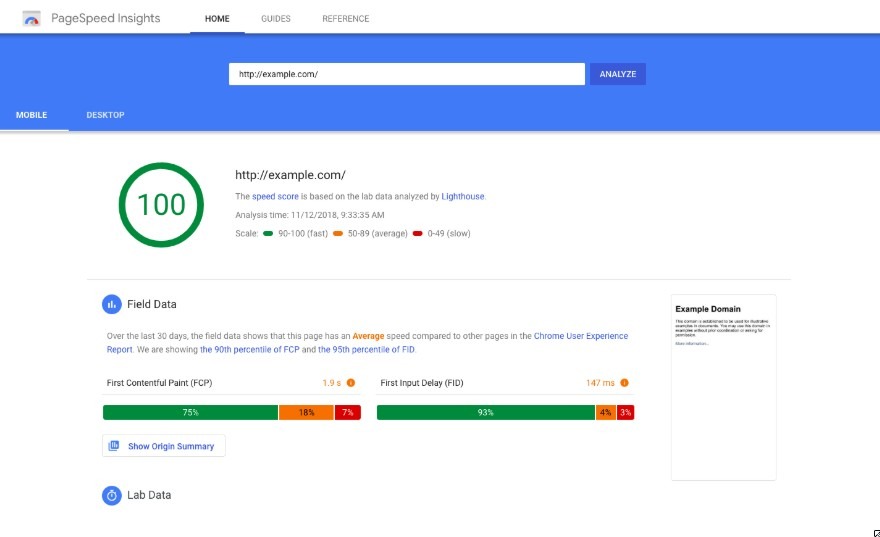Click the Report link
Viewport: 880px width, 537px height.
point(120,350)
